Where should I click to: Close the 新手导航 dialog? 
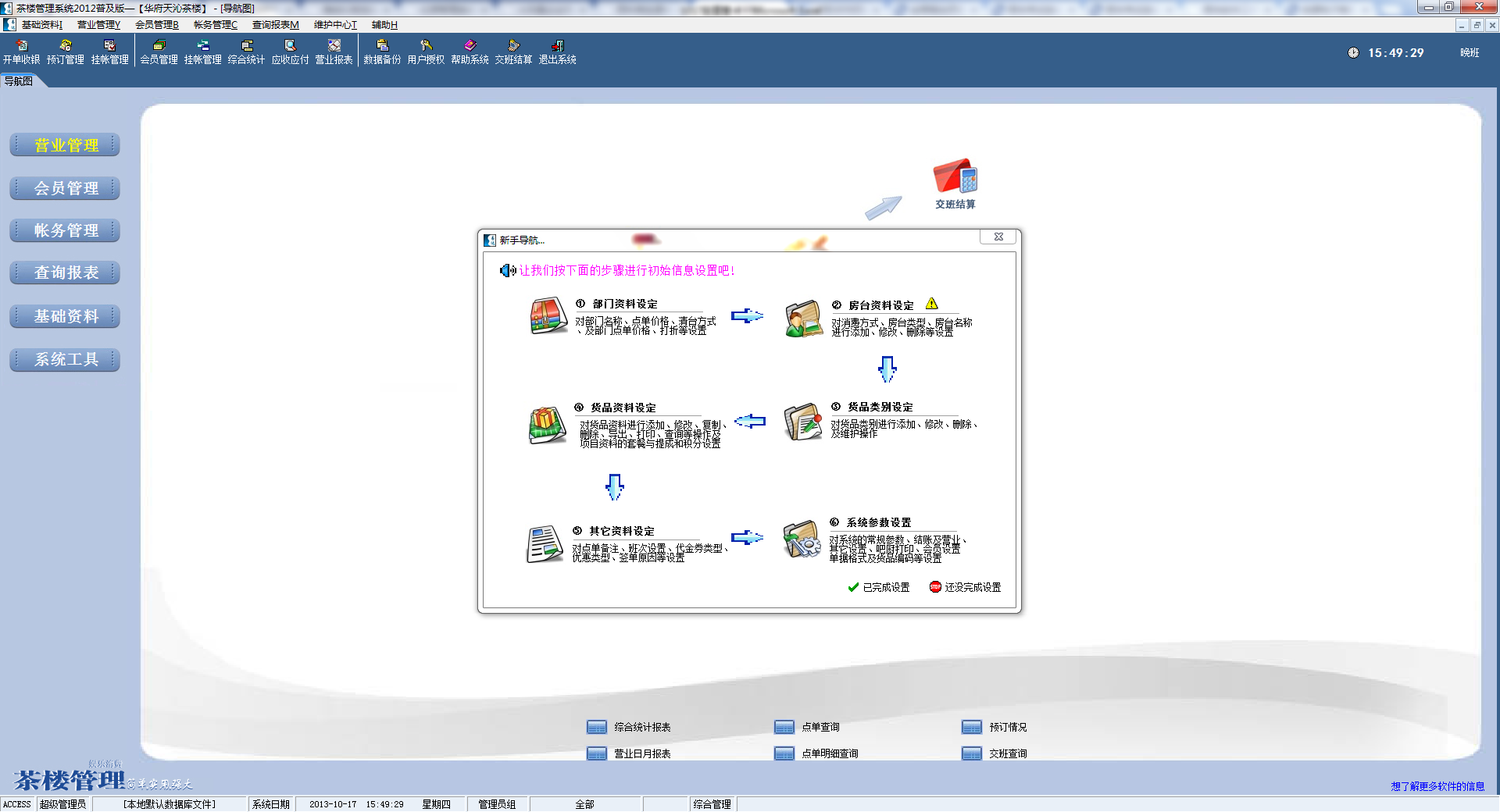pos(998,237)
